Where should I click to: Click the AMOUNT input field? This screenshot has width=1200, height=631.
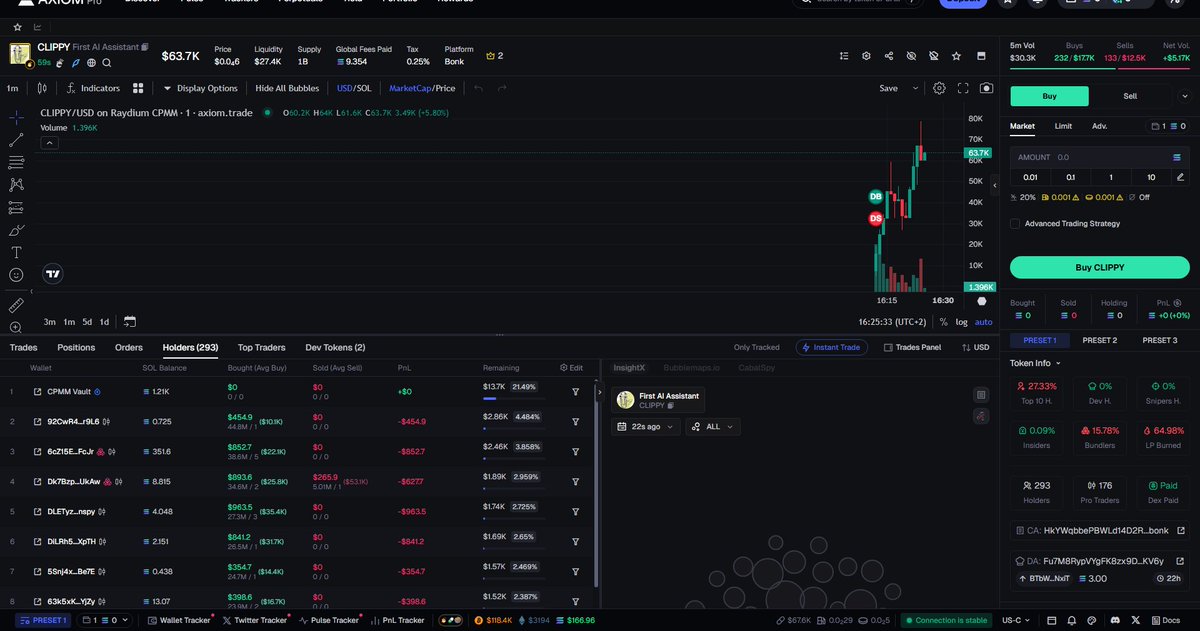tap(1100, 157)
